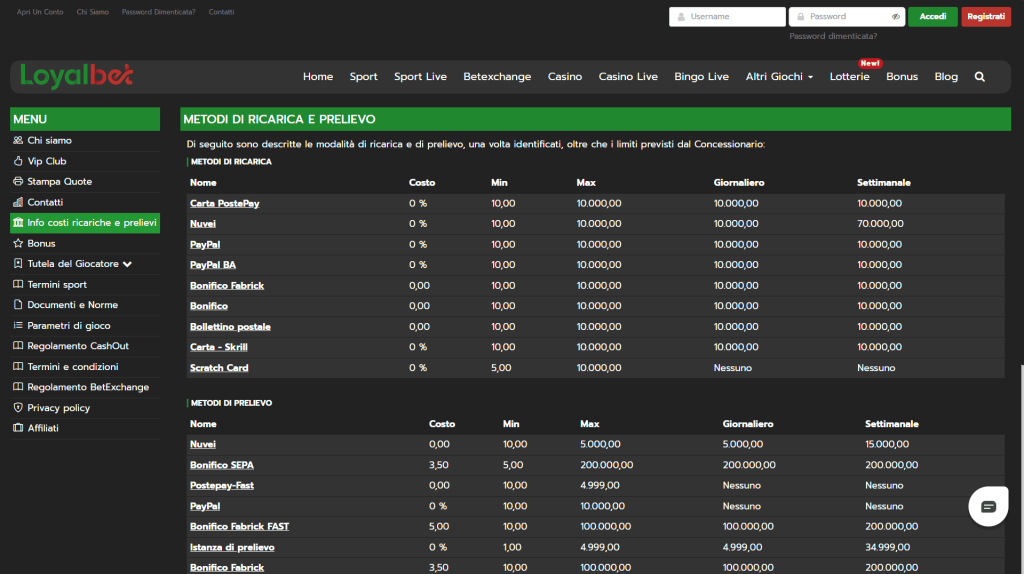Viewport: 1024px width, 574px height.
Task: Expand the Altri Giochi dropdown menu
Action: tap(779, 77)
